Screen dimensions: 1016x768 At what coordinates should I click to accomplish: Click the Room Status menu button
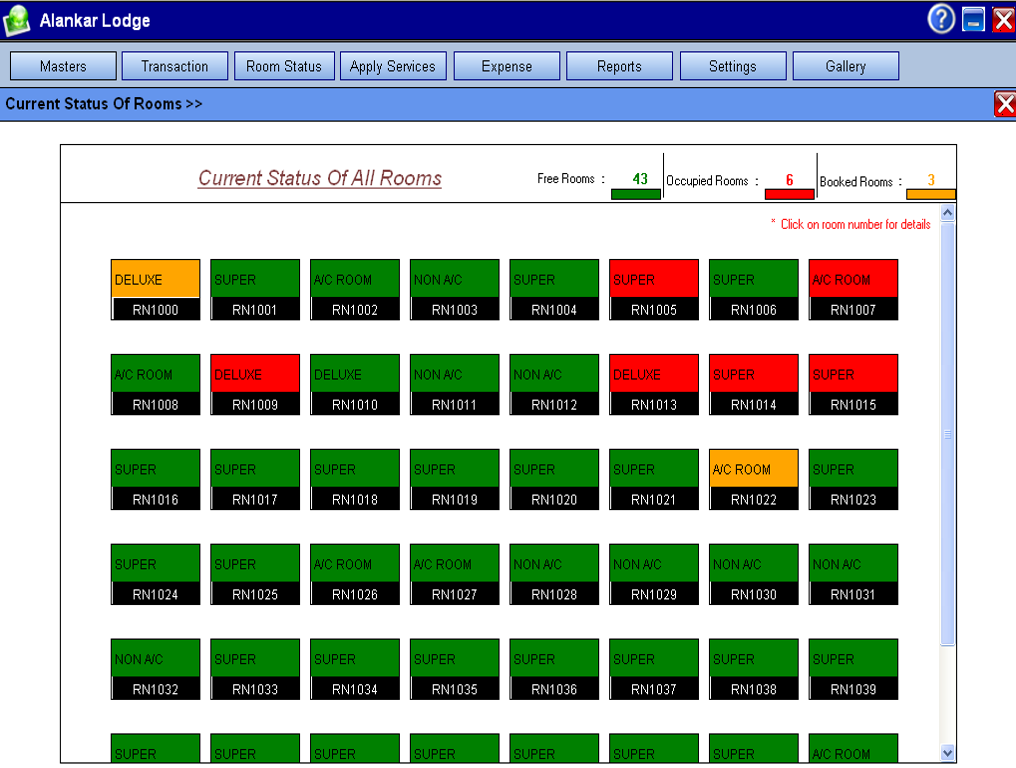coord(284,66)
